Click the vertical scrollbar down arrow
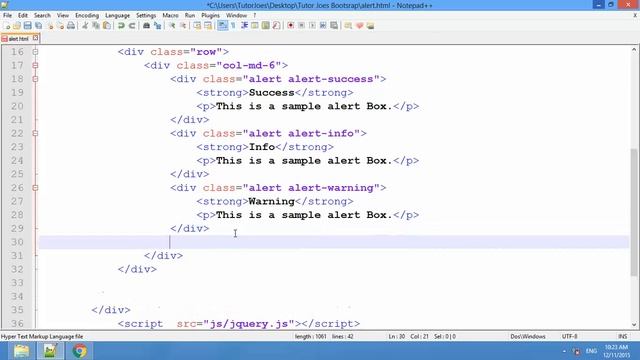 [634, 325]
